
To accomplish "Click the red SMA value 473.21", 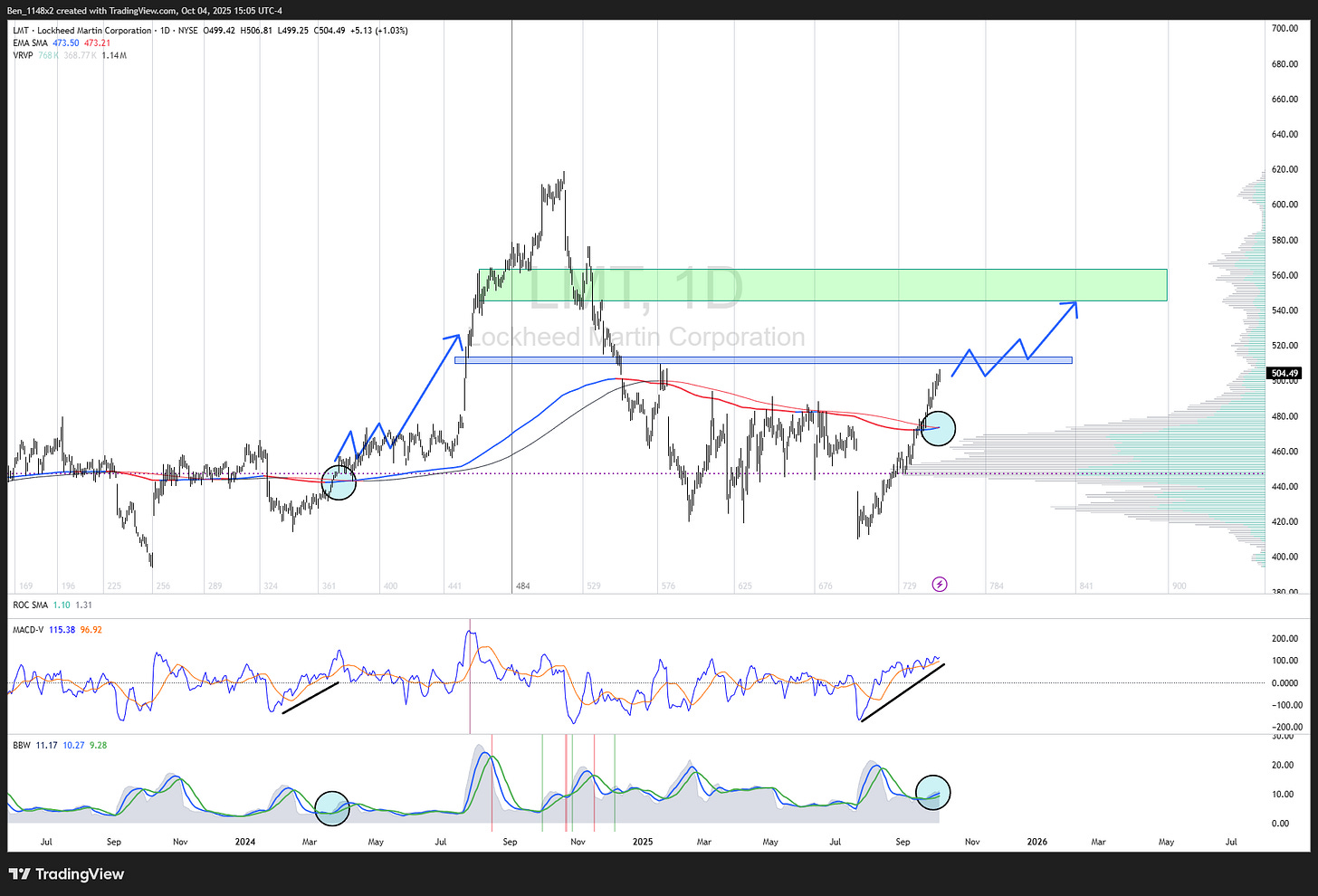I will 98,43.
